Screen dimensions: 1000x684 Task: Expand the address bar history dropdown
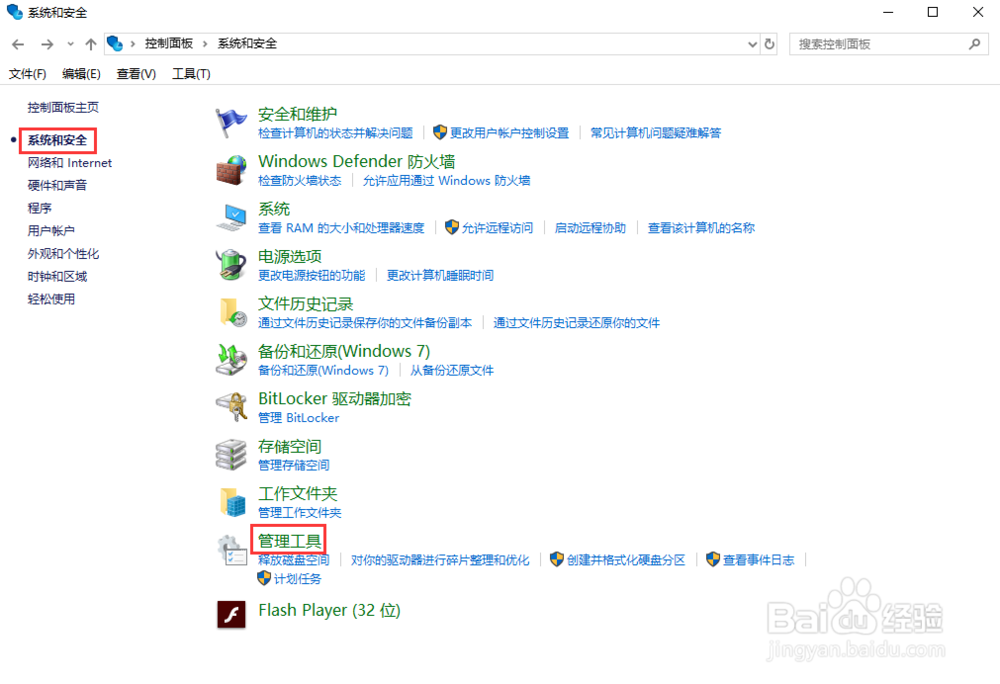752,44
